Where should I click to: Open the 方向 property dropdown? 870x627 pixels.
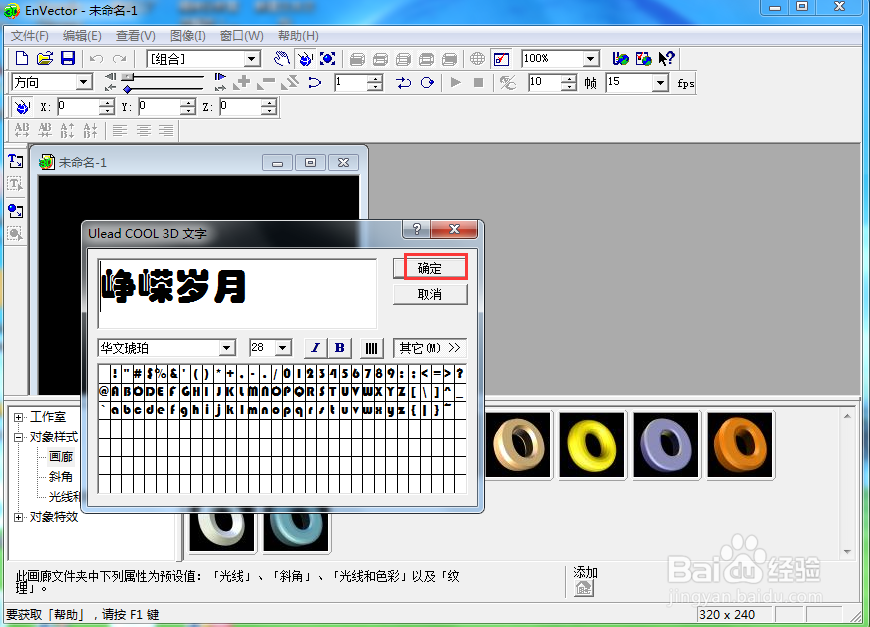pyautogui.click(x=84, y=82)
